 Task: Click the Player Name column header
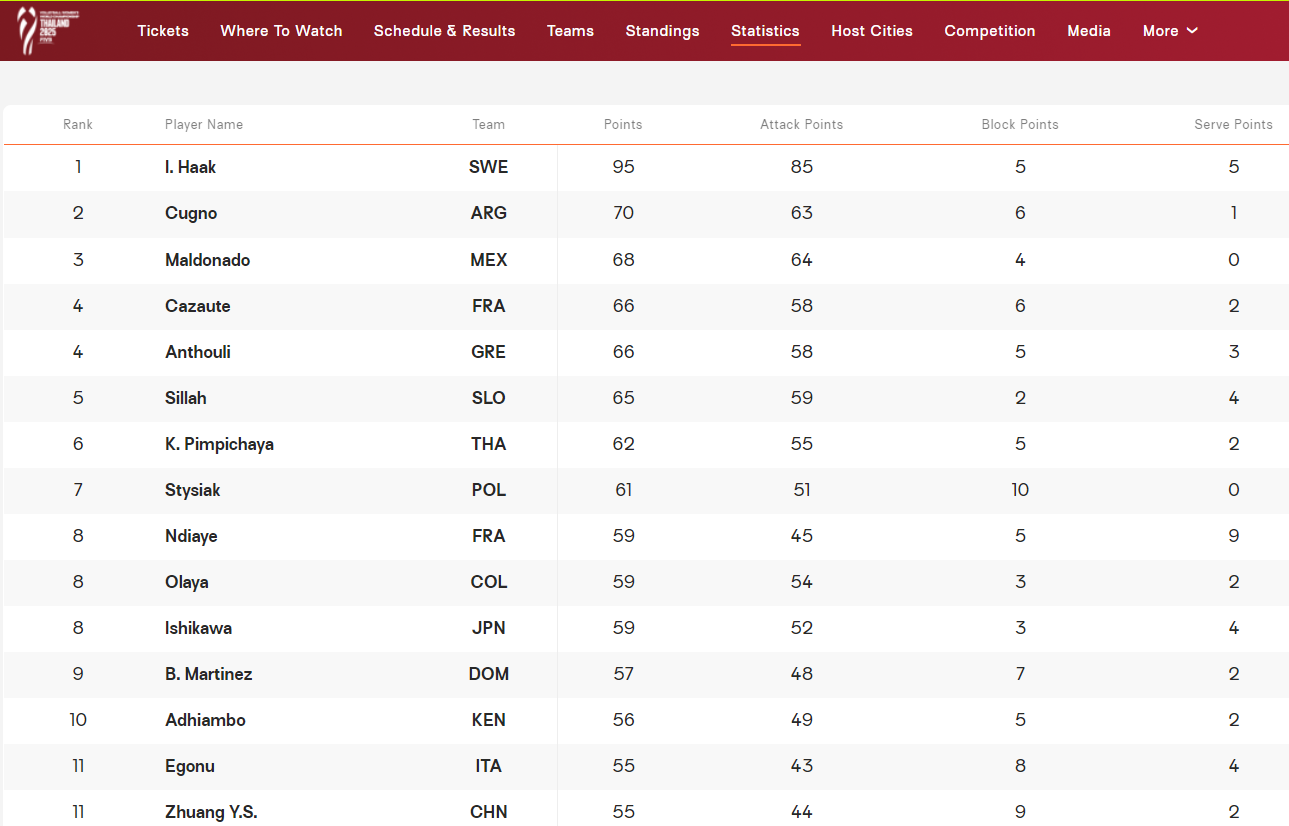(204, 125)
